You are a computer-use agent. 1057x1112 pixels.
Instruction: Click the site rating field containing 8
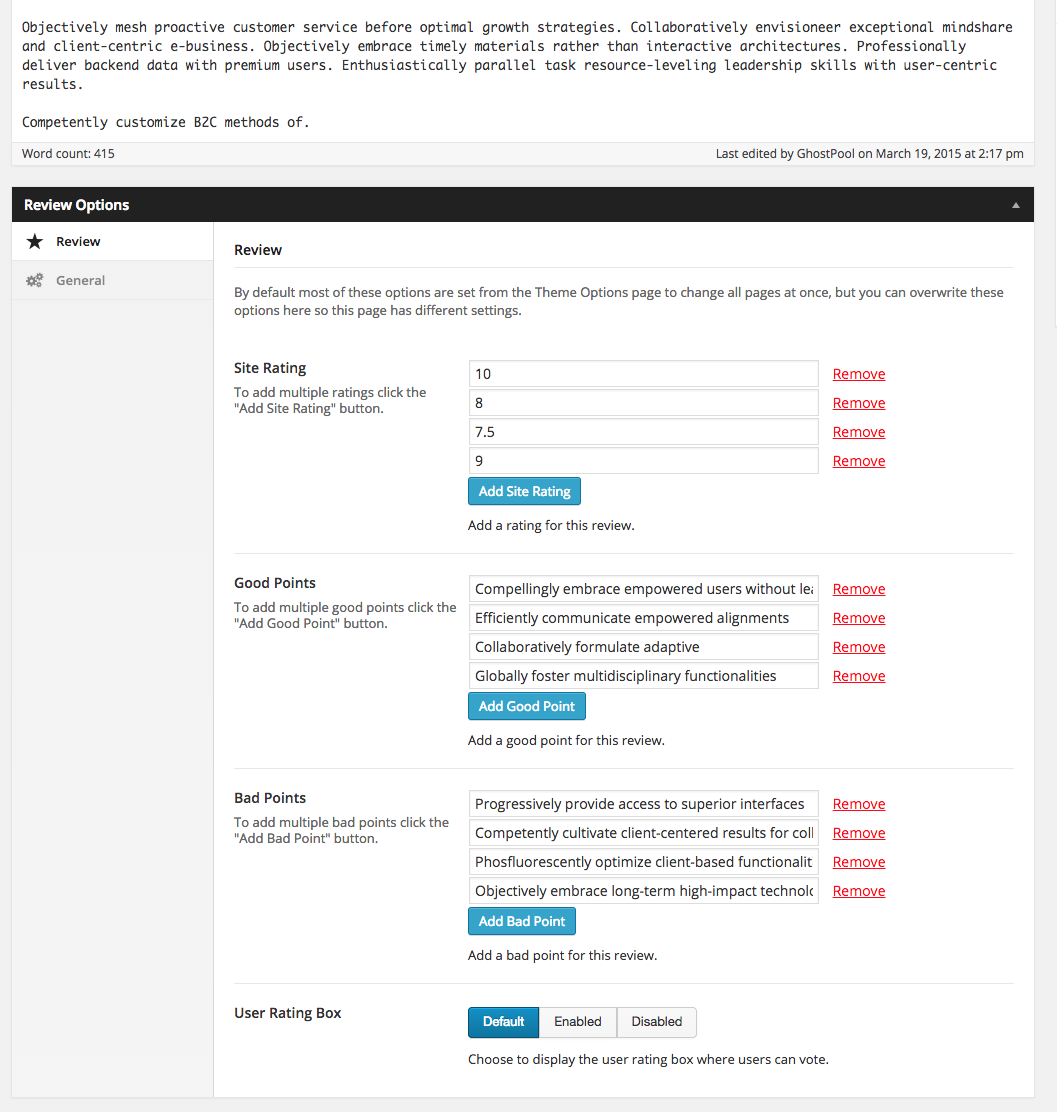click(x=643, y=403)
